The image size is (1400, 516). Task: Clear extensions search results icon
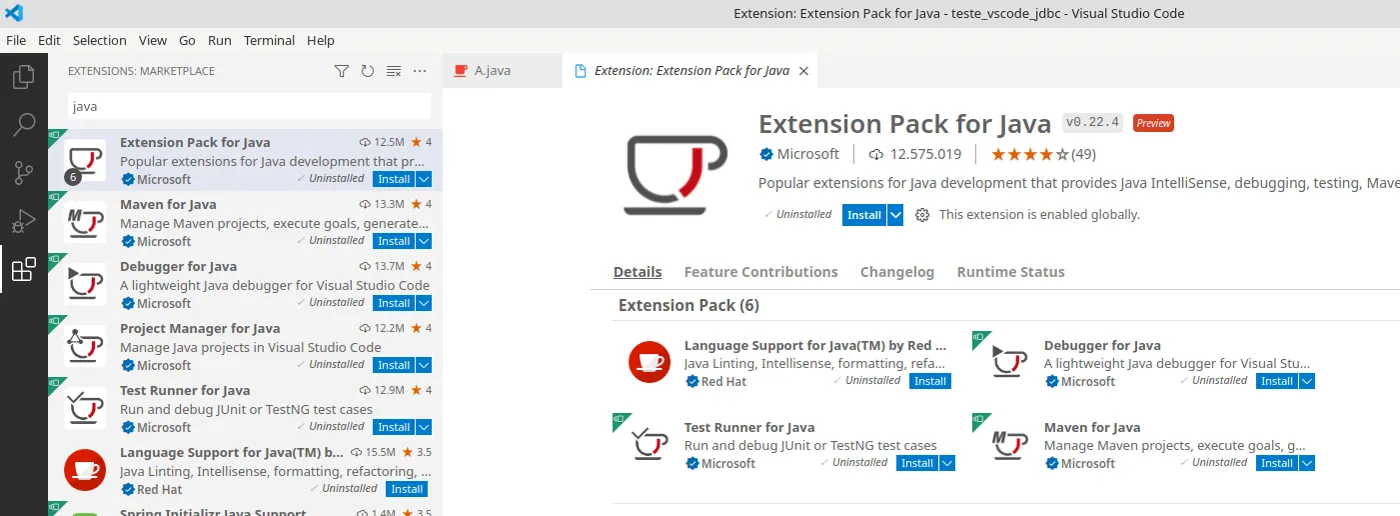(x=394, y=71)
